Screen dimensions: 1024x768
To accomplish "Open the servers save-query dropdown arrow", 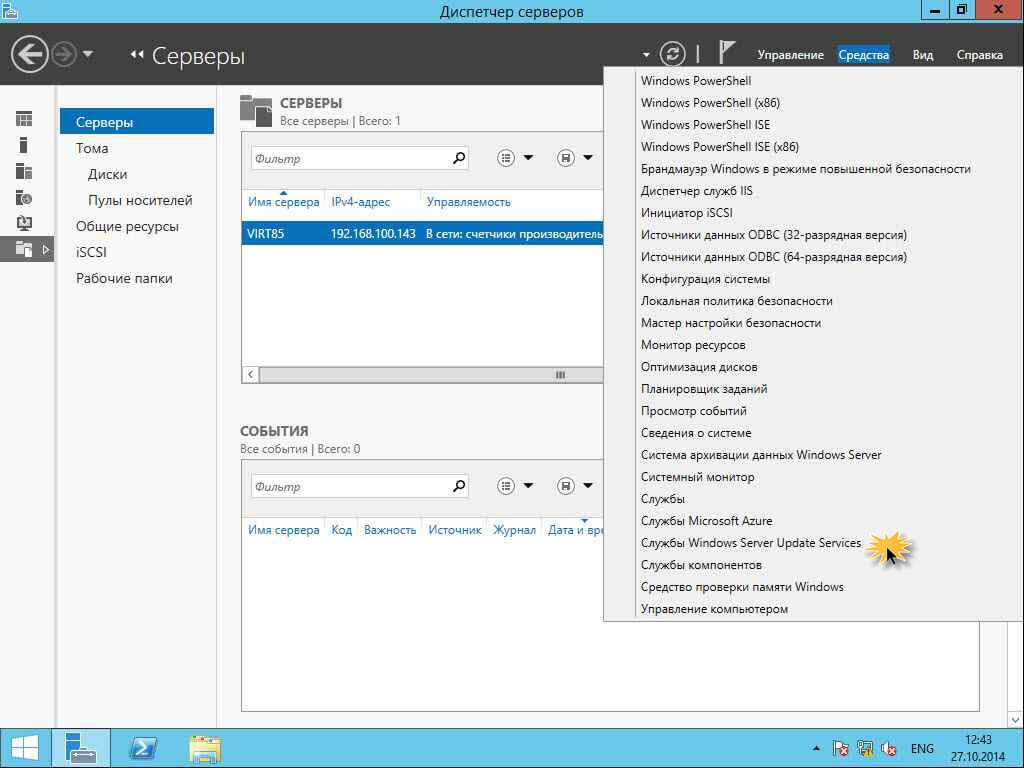I will (x=588, y=157).
